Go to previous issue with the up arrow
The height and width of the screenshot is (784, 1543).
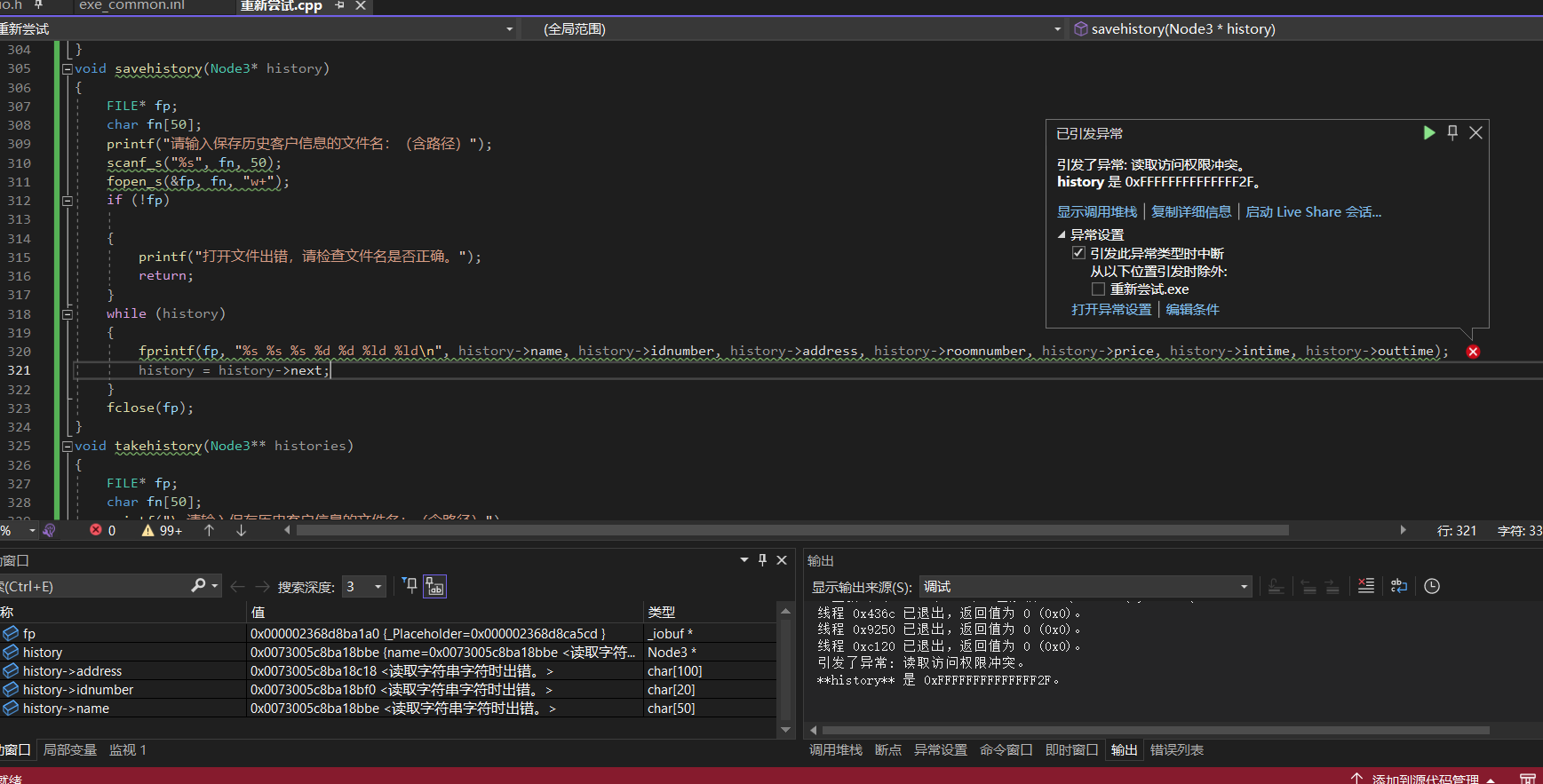tap(209, 530)
